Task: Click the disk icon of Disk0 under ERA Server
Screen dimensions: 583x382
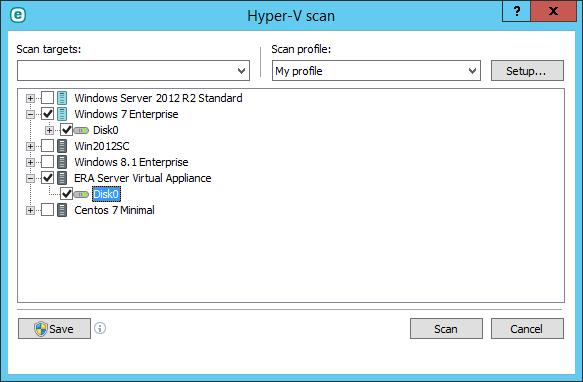Action: pyautogui.click(x=81, y=194)
